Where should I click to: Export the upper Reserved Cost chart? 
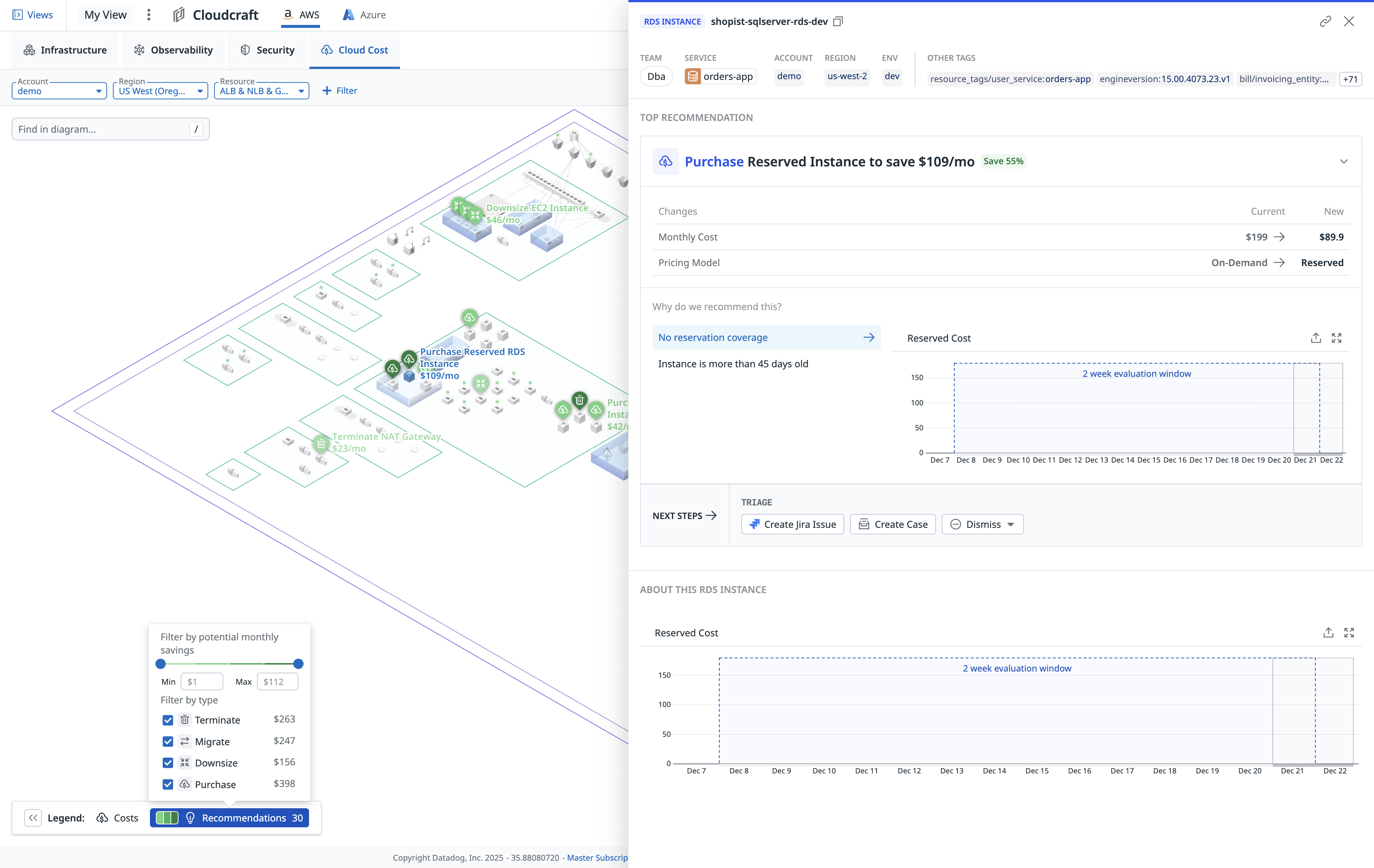(1315, 338)
